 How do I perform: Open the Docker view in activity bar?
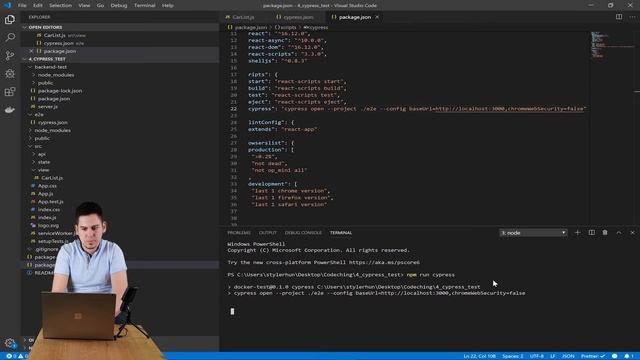coord(10,109)
